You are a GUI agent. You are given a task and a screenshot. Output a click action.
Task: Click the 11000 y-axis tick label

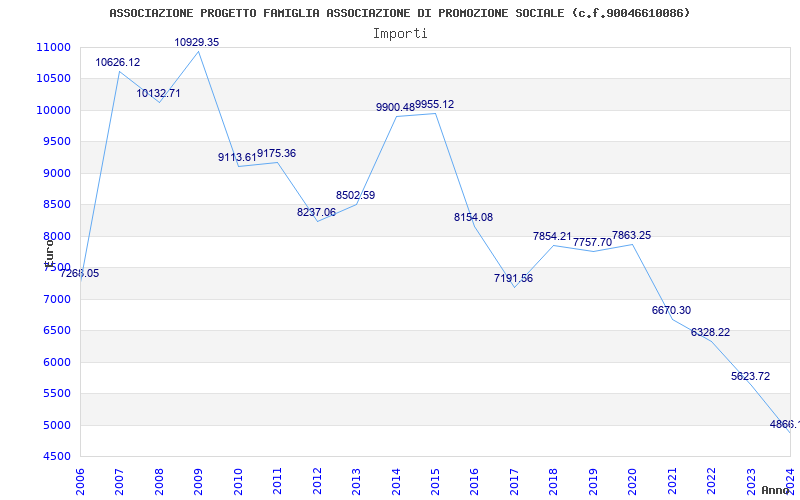pos(53,47)
